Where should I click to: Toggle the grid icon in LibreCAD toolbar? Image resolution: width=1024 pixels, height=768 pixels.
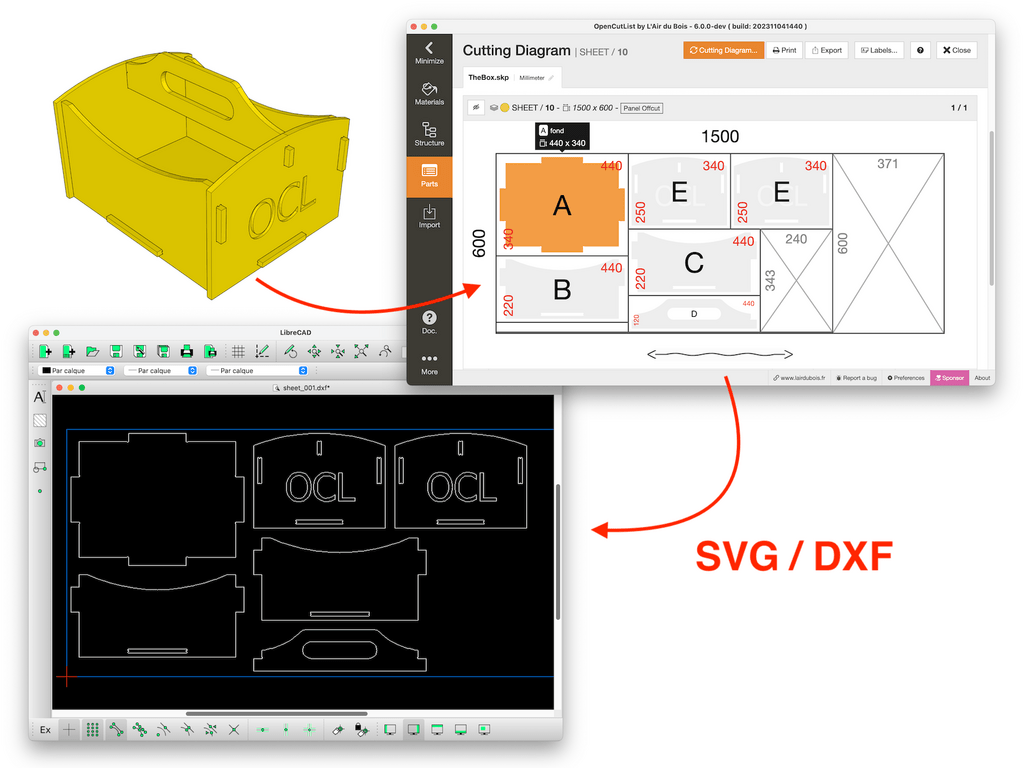pyautogui.click(x=238, y=351)
